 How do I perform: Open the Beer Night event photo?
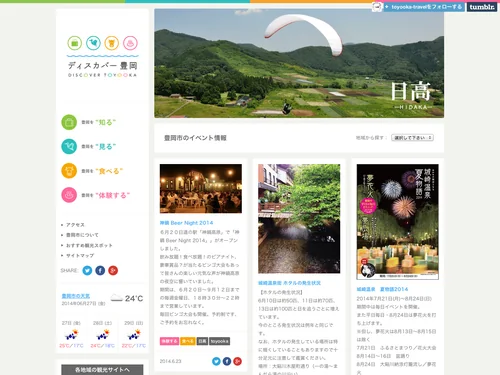point(201,188)
